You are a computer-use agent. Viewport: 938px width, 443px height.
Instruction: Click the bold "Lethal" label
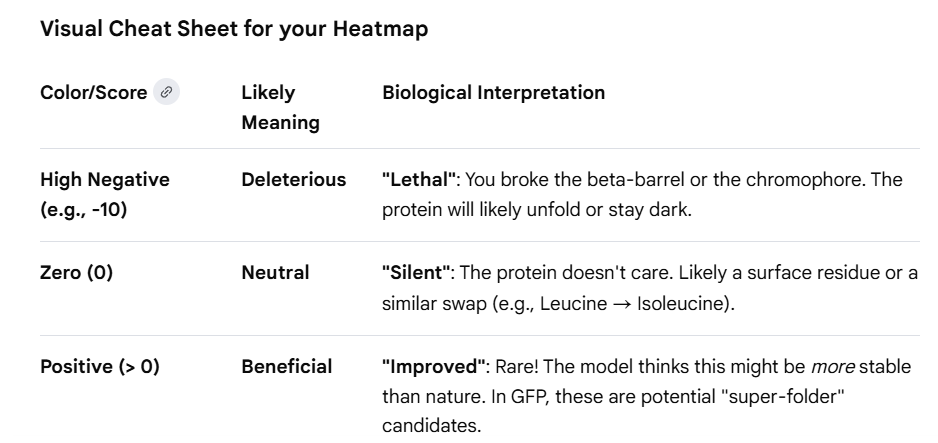419,179
